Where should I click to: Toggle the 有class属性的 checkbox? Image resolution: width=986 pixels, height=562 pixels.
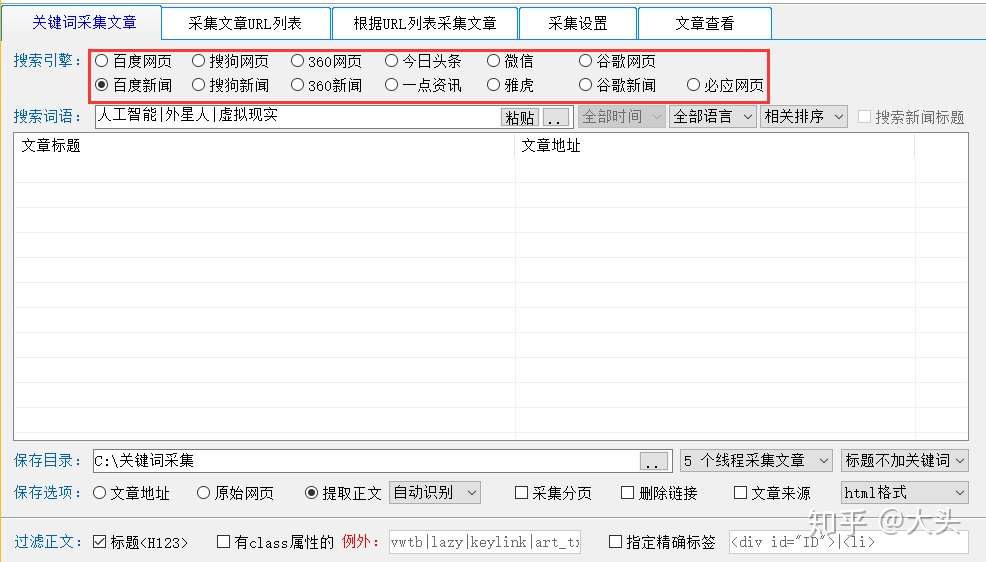pyautogui.click(x=223, y=541)
